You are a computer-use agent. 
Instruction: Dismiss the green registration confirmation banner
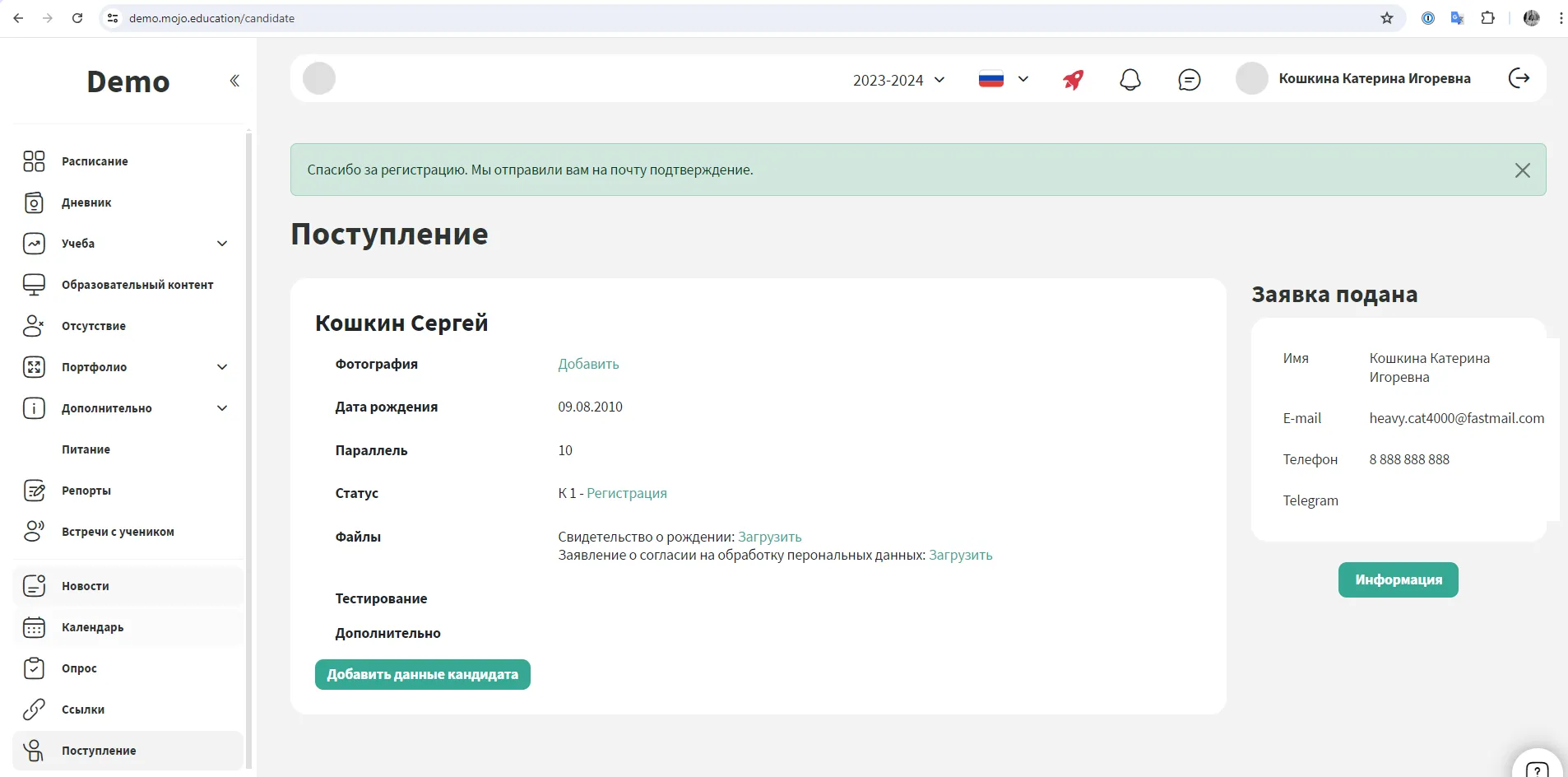tap(1522, 170)
